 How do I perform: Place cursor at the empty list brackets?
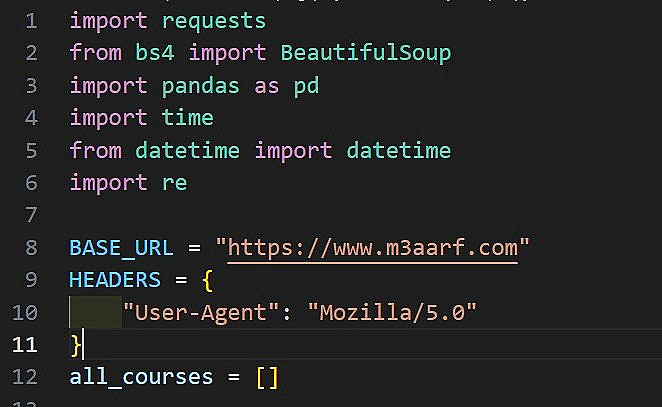click(x=267, y=377)
